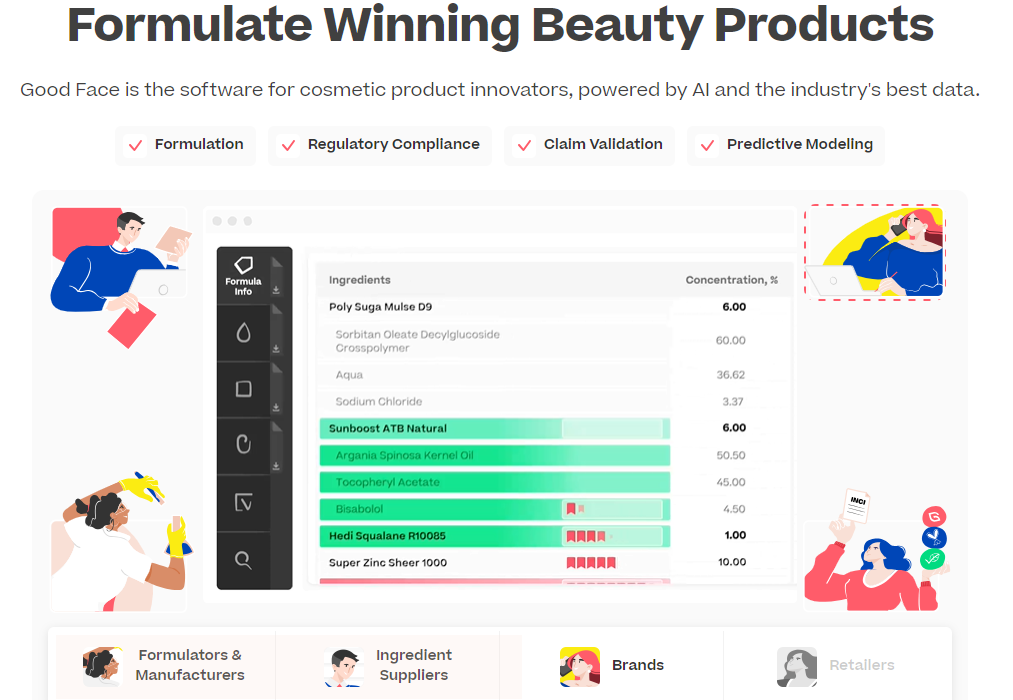1013x700 pixels.
Task: Select the Hedi Squalane R10085 row
Action: tap(554, 536)
